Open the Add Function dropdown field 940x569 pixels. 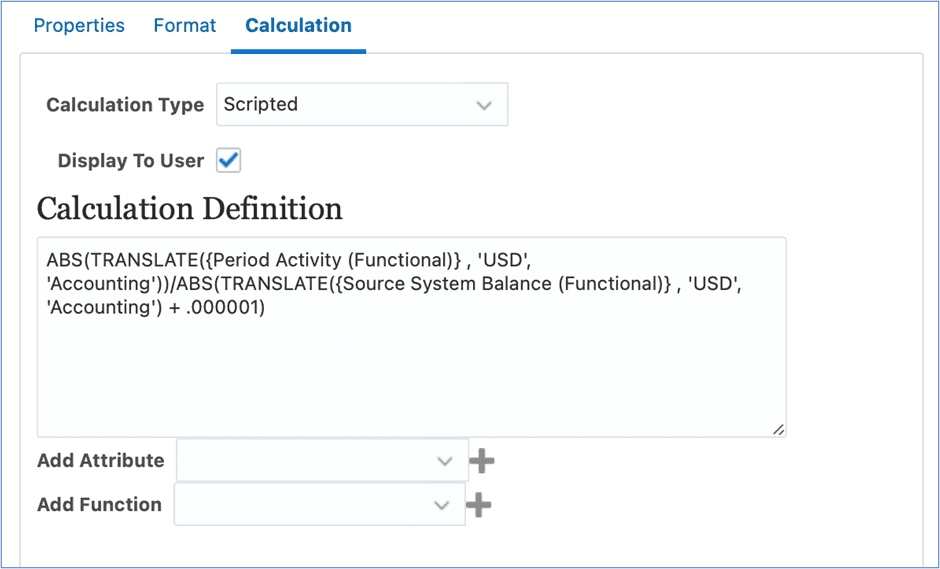click(320, 504)
